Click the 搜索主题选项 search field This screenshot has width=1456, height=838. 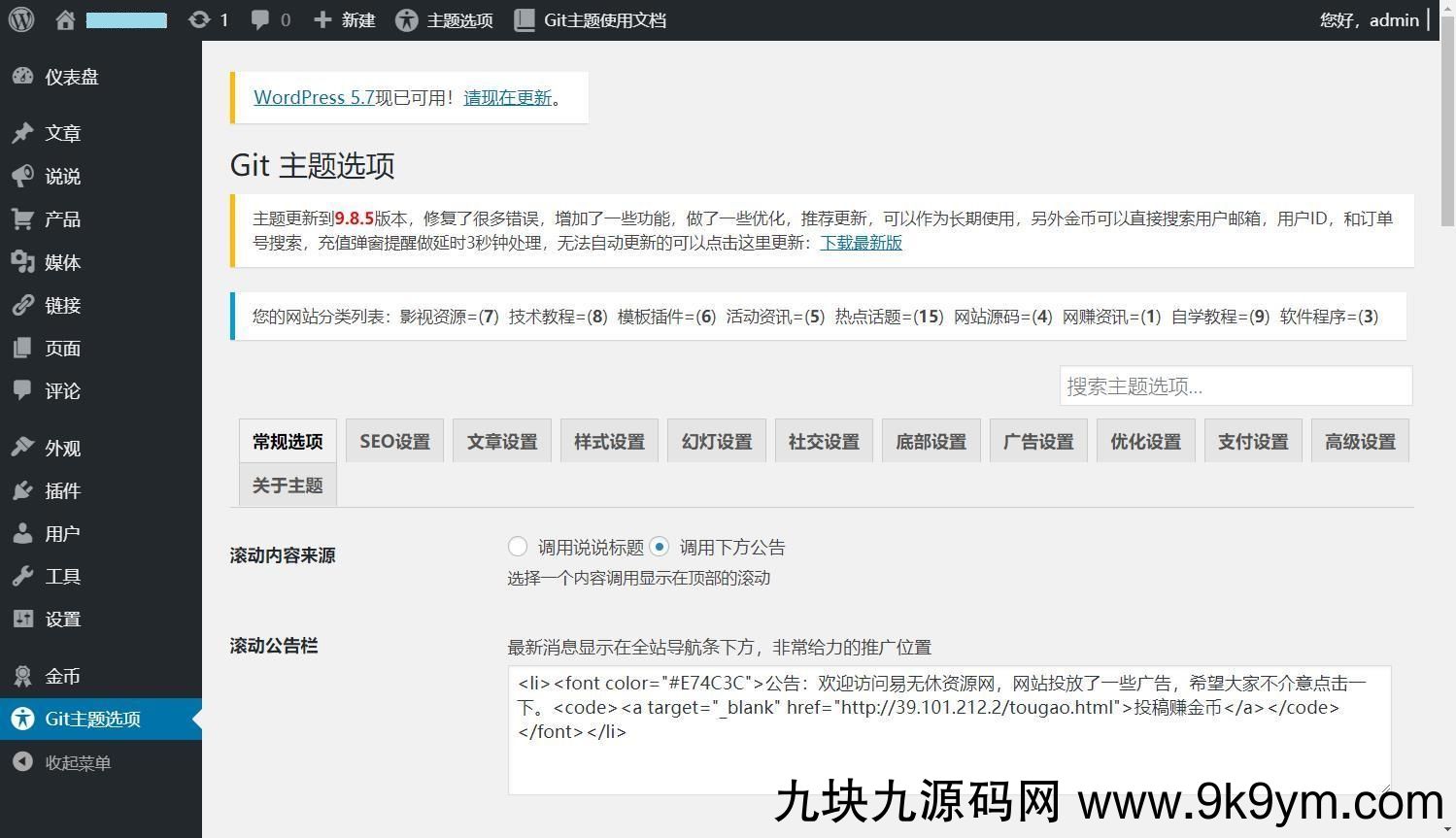click(1235, 385)
